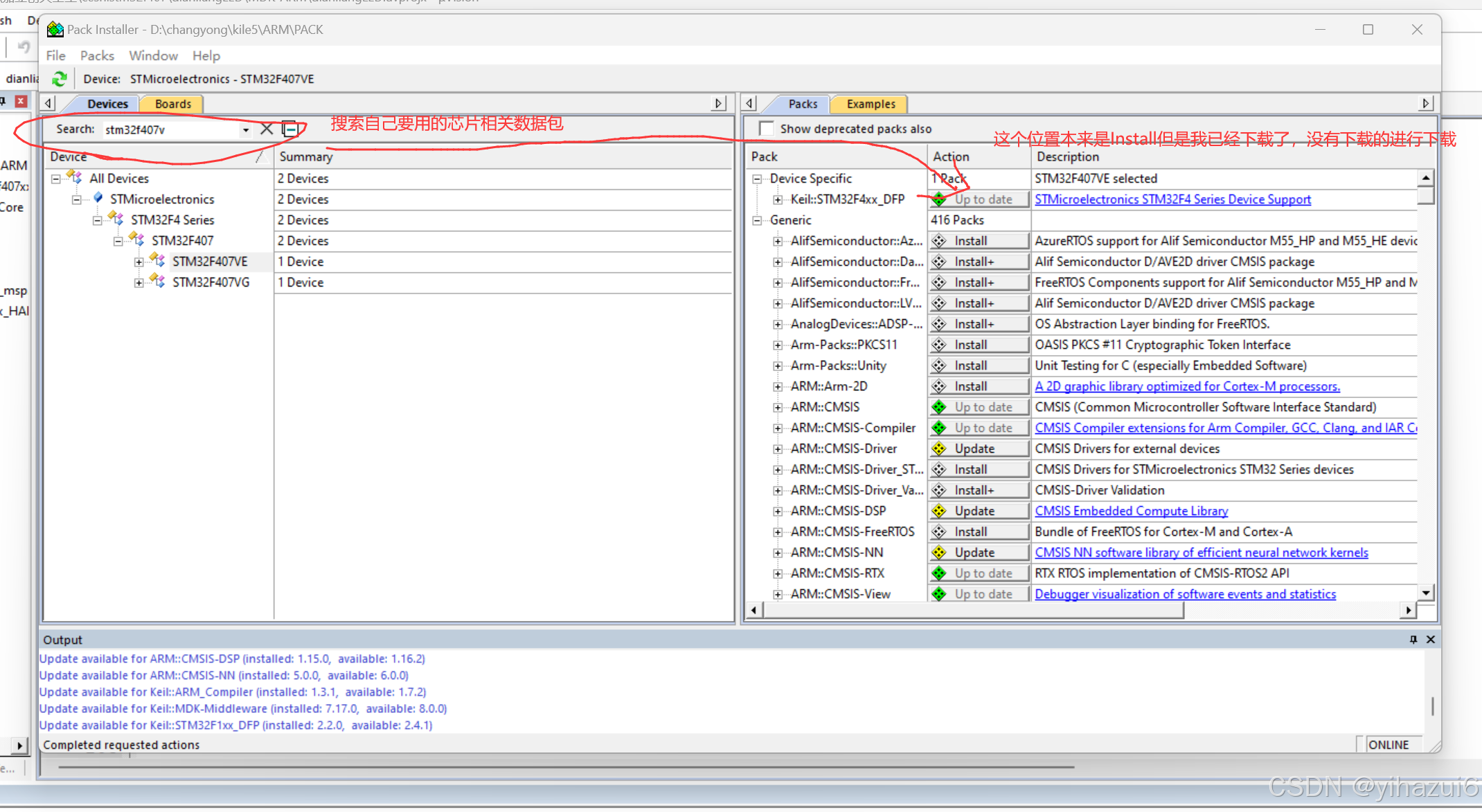The height and width of the screenshot is (812, 1482).
Task: Click the green refresh packs icon
Action: [x=60, y=79]
